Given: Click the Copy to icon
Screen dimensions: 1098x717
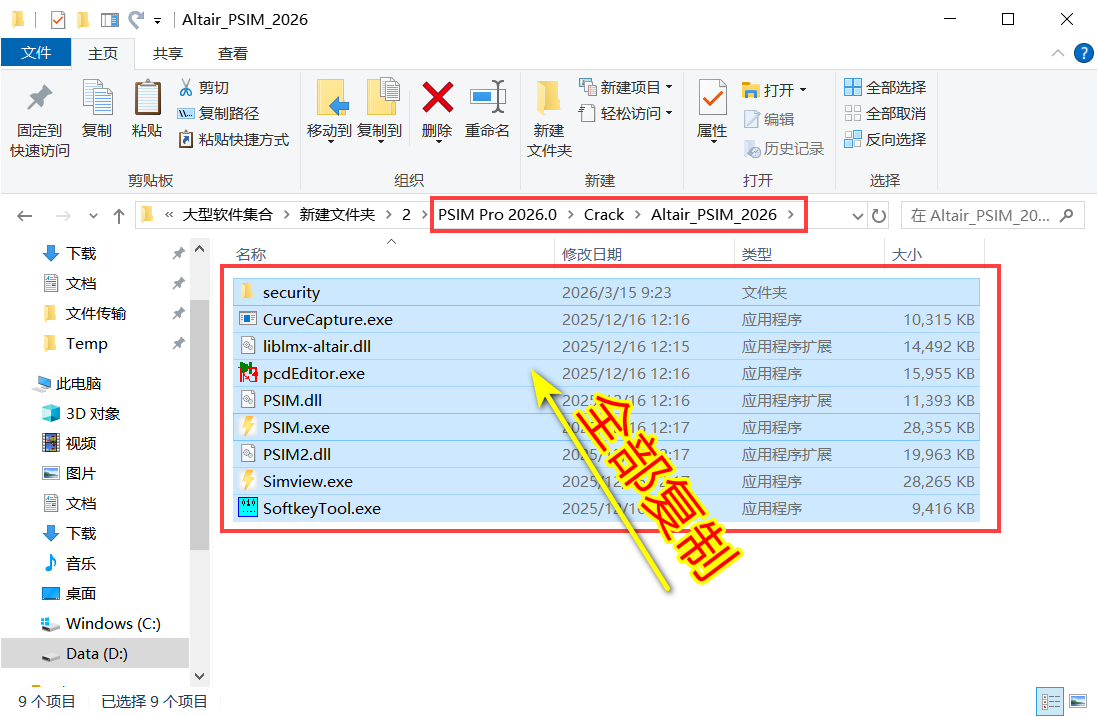Looking at the screenshot, I should (382, 97).
